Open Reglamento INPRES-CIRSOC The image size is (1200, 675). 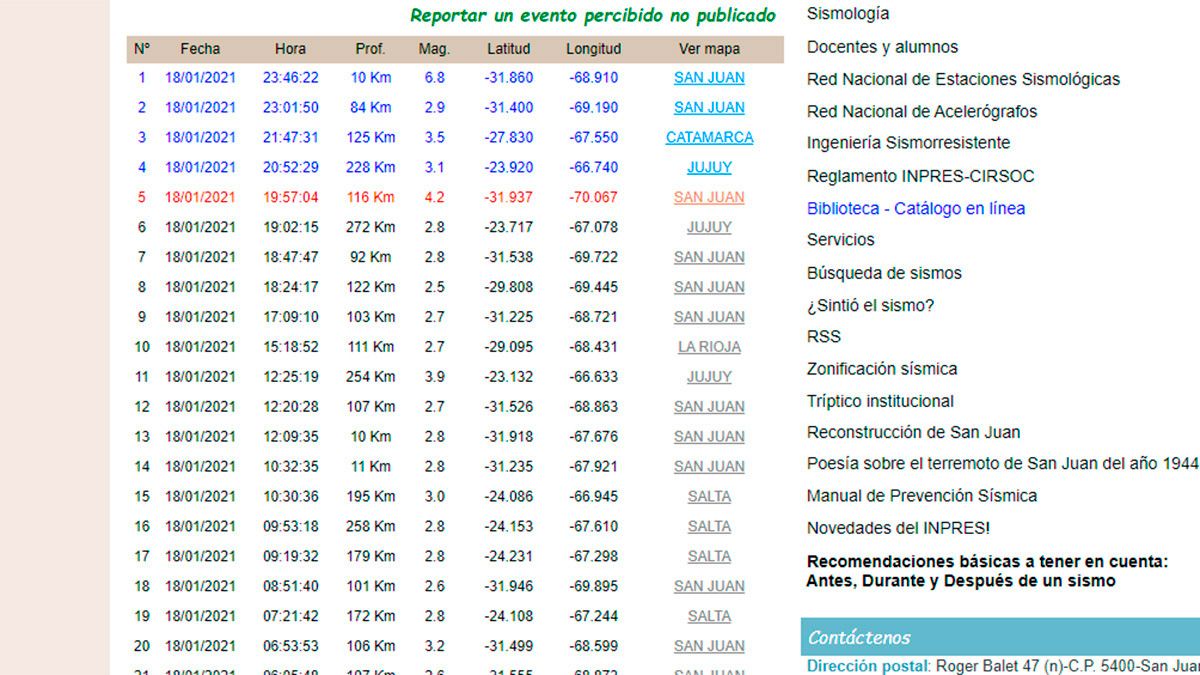[x=920, y=176]
